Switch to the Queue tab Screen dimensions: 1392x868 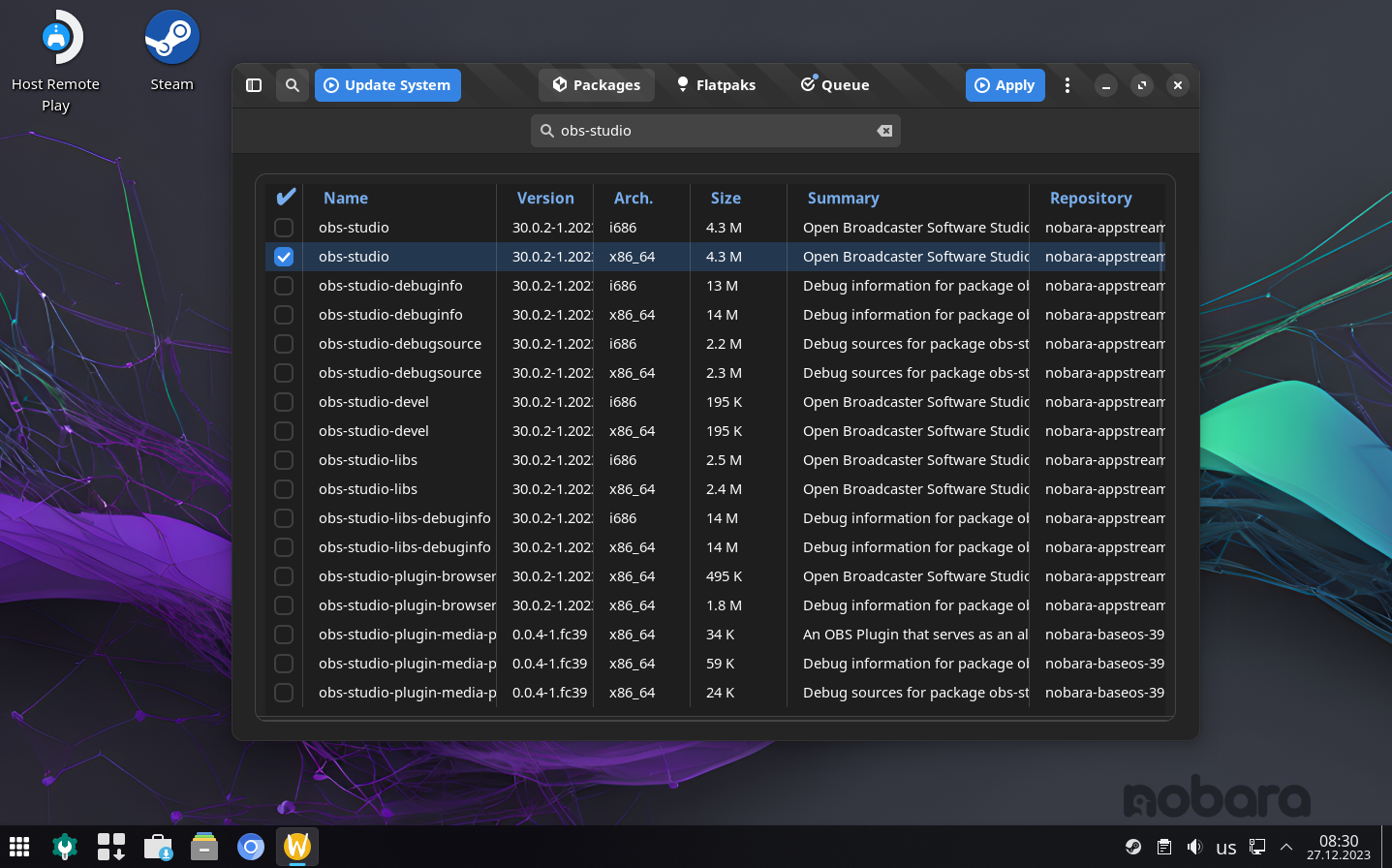click(834, 85)
